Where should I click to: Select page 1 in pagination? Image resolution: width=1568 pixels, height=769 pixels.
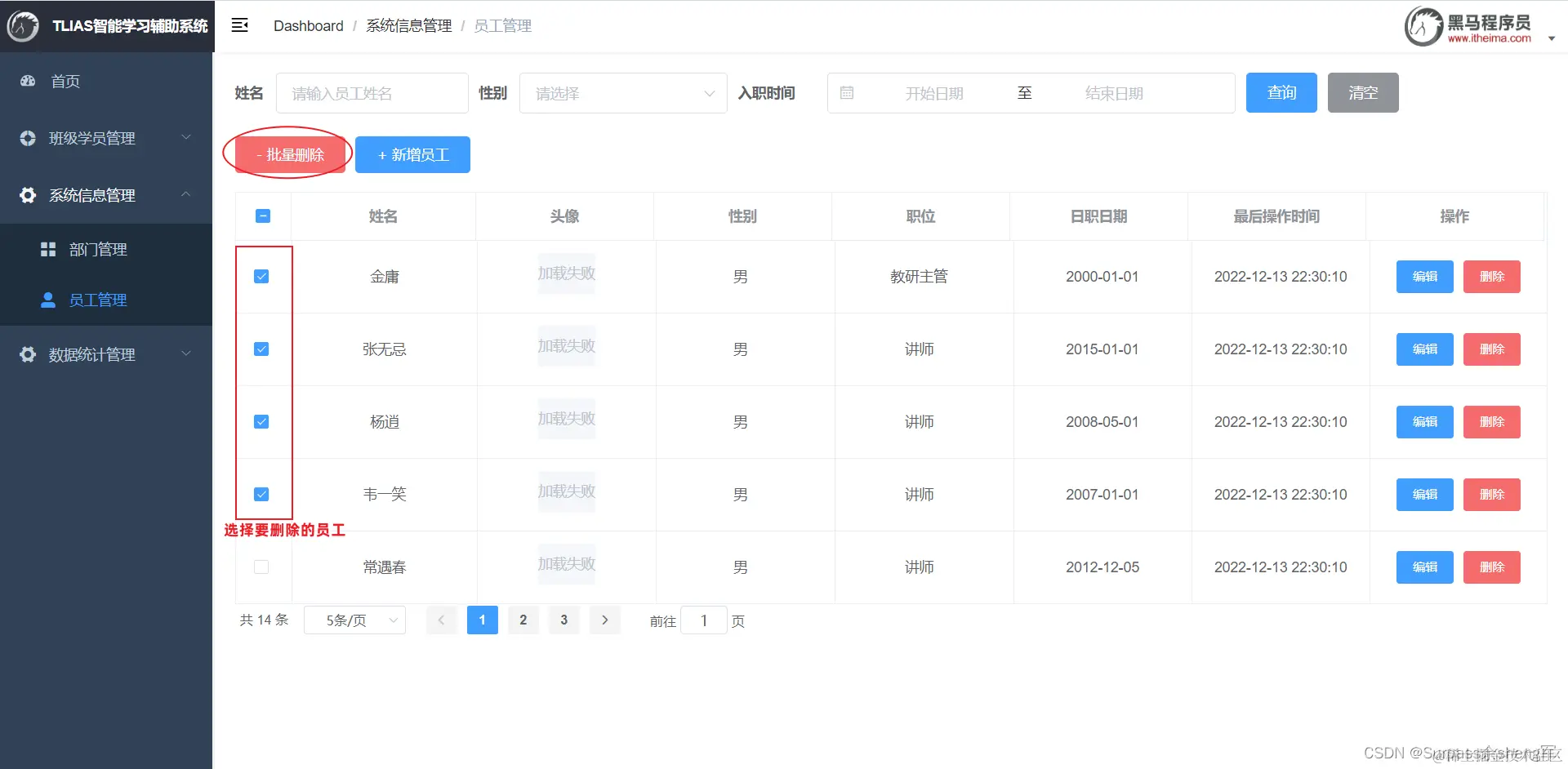tap(483, 620)
